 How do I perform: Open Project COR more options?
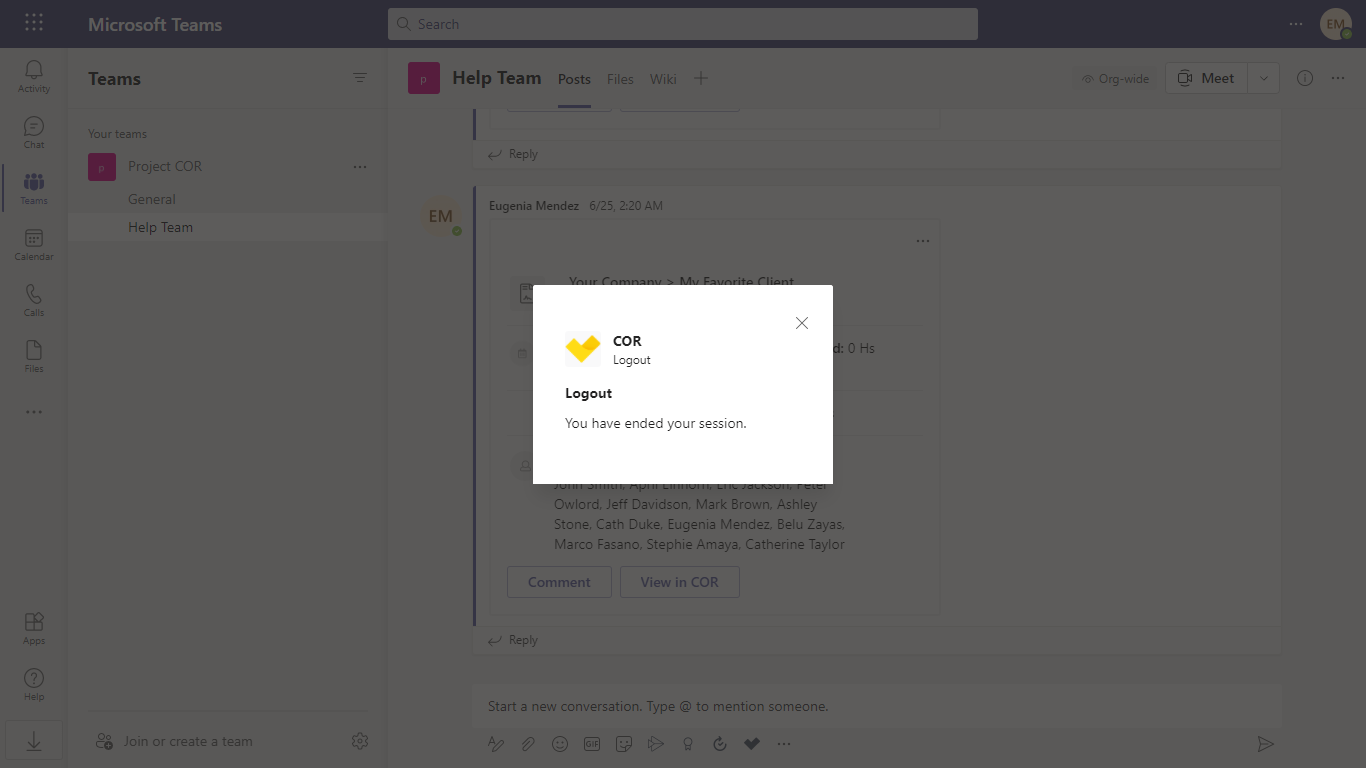click(x=360, y=167)
